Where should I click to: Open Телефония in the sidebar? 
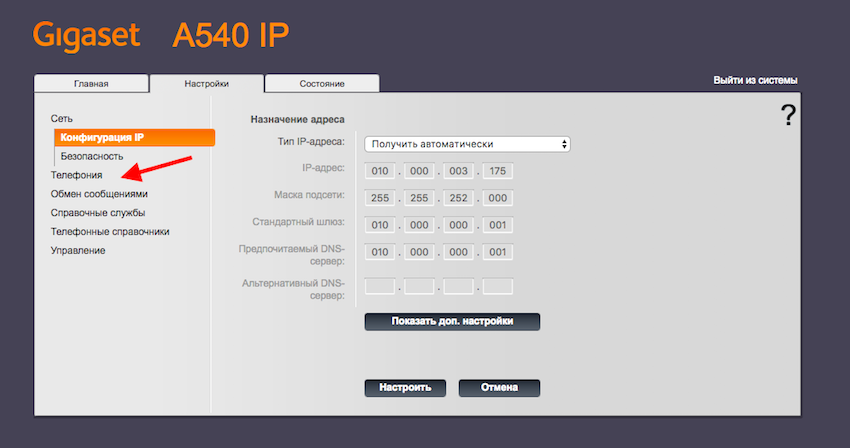tap(76, 175)
